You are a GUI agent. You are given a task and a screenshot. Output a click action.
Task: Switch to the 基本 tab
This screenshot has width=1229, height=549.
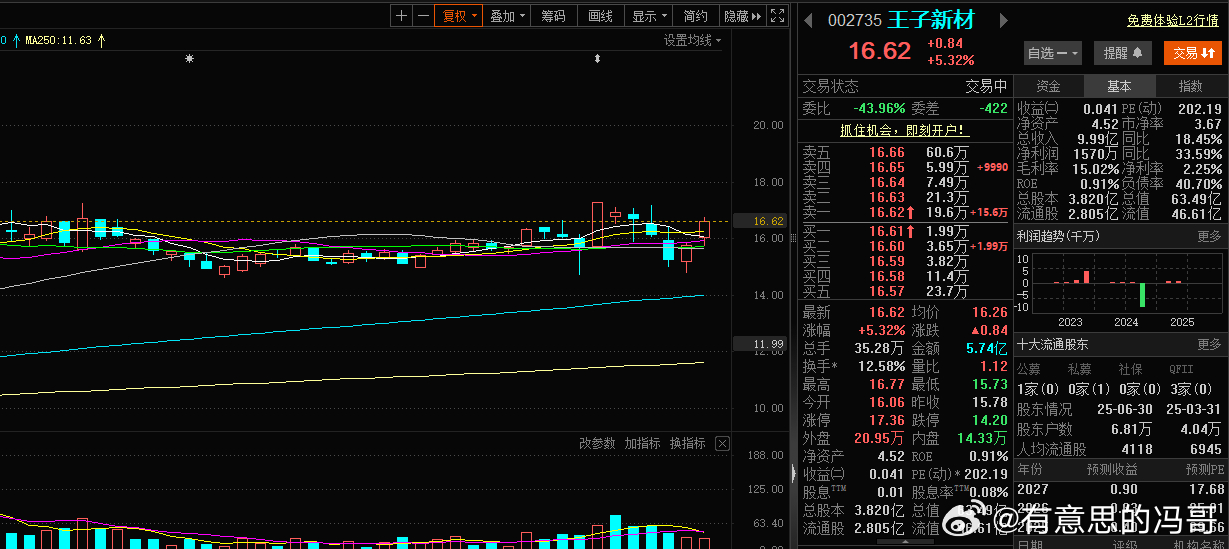click(1119, 86)
